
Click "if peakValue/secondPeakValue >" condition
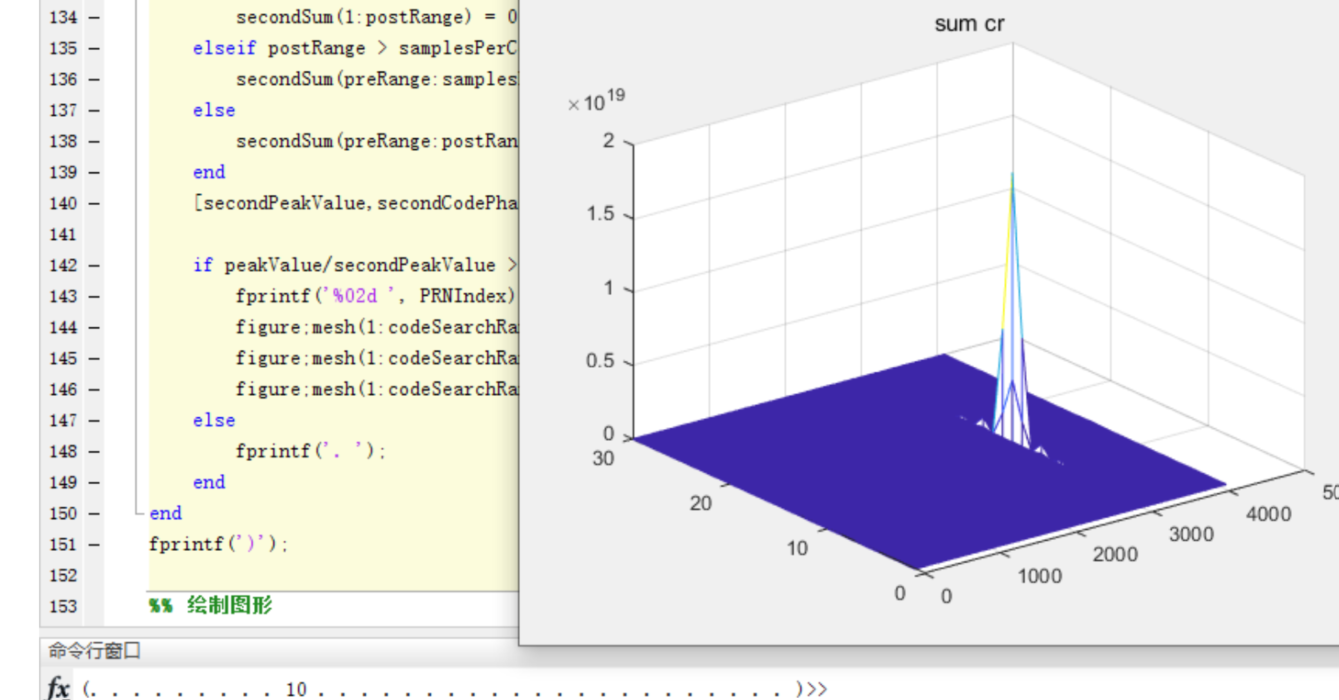356,265
